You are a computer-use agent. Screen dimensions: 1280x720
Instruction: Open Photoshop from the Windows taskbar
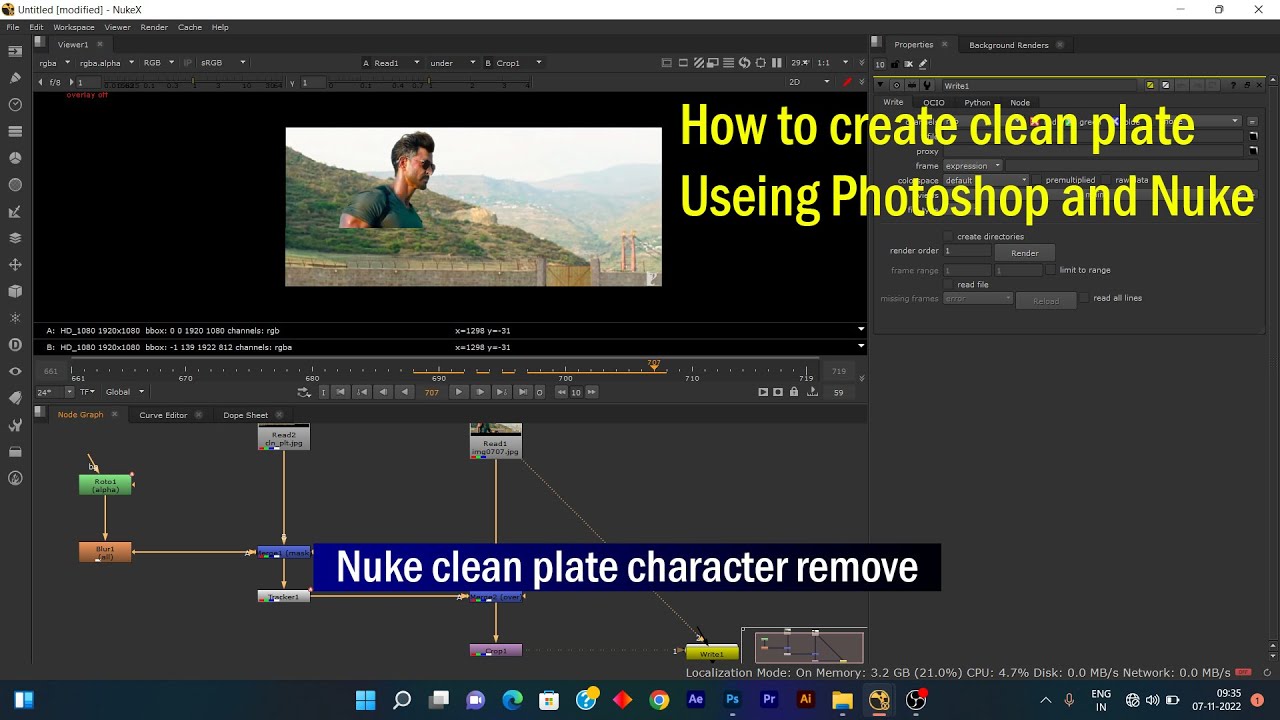732,700
